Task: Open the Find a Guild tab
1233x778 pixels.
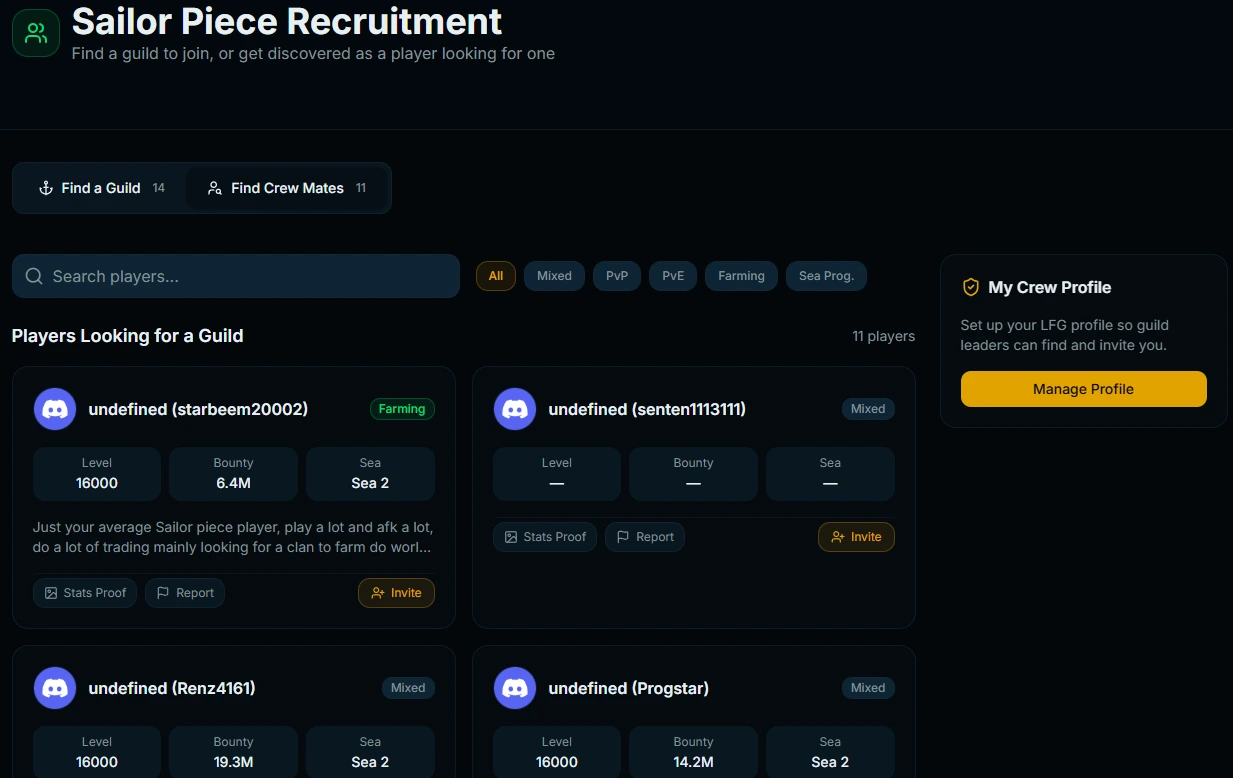Action: pos(101,188)
